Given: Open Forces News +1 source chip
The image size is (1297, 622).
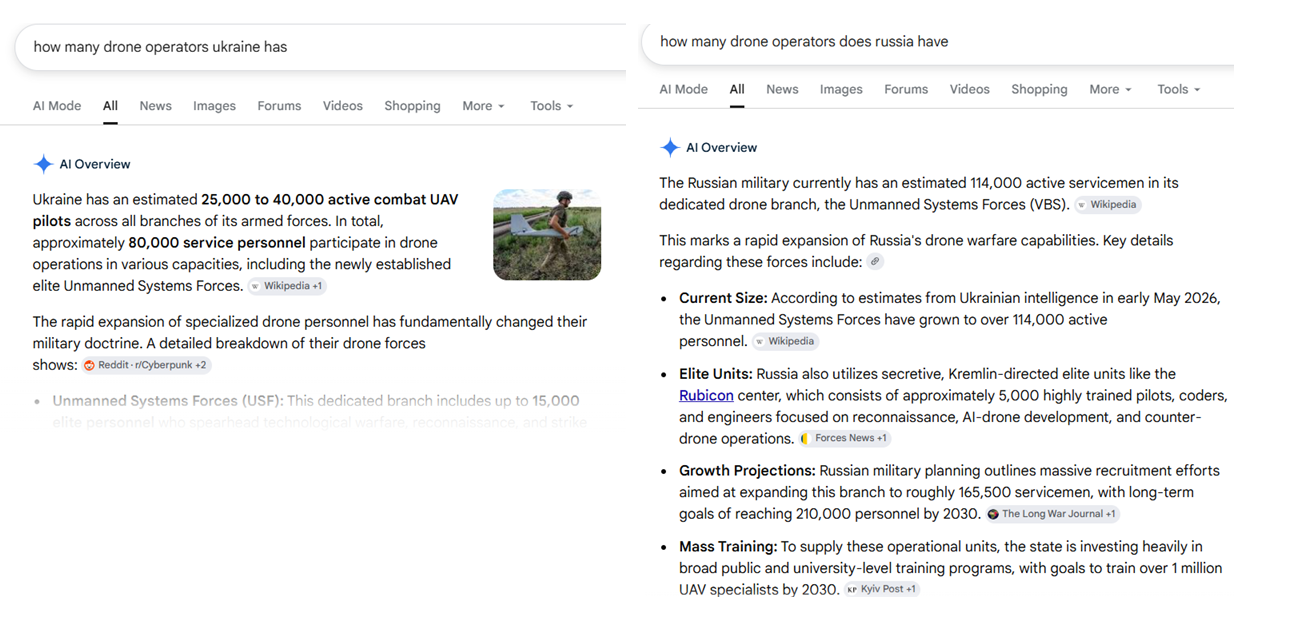Looking at the screenshot, I should (x=844, y=438).
